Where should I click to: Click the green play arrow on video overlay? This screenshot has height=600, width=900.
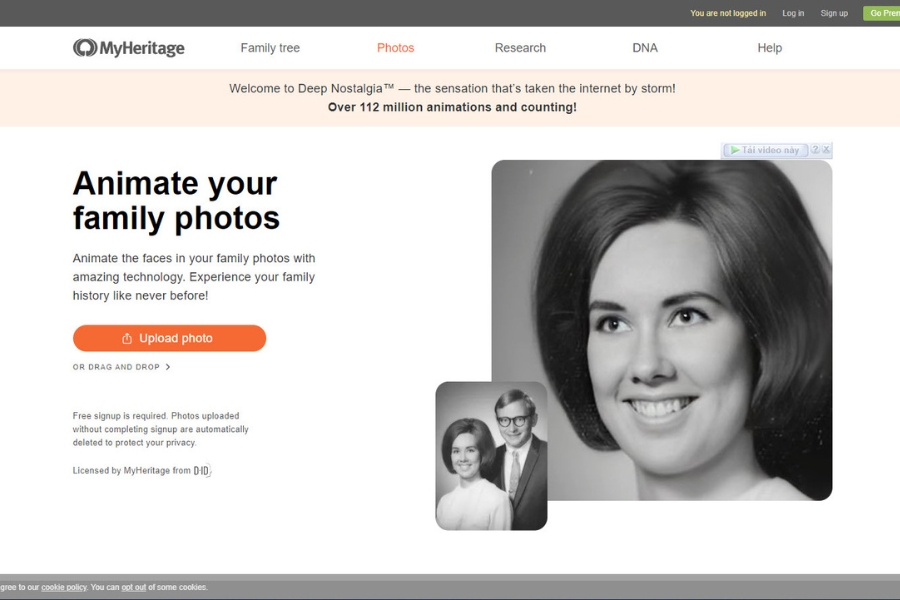[735, 150]
